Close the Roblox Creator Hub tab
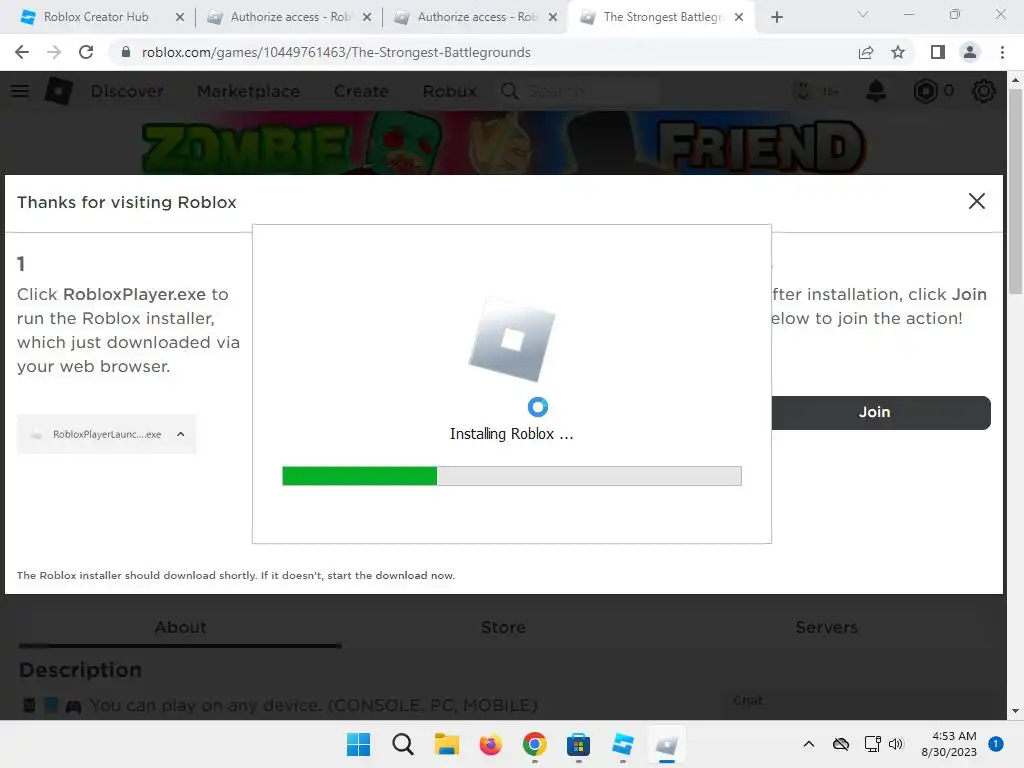Screen dimensions: 1024x768 (180, 17)
